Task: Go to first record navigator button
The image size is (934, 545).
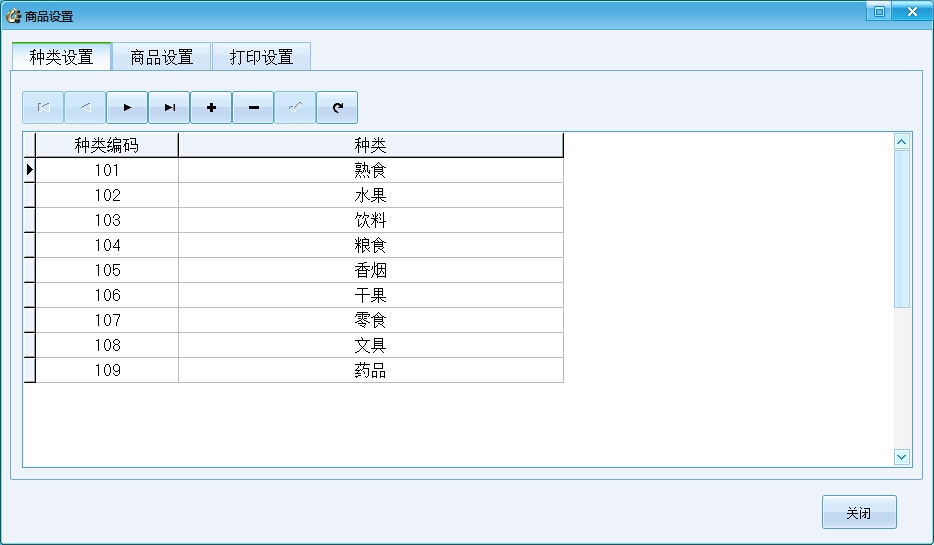Action: click(43, 107)
